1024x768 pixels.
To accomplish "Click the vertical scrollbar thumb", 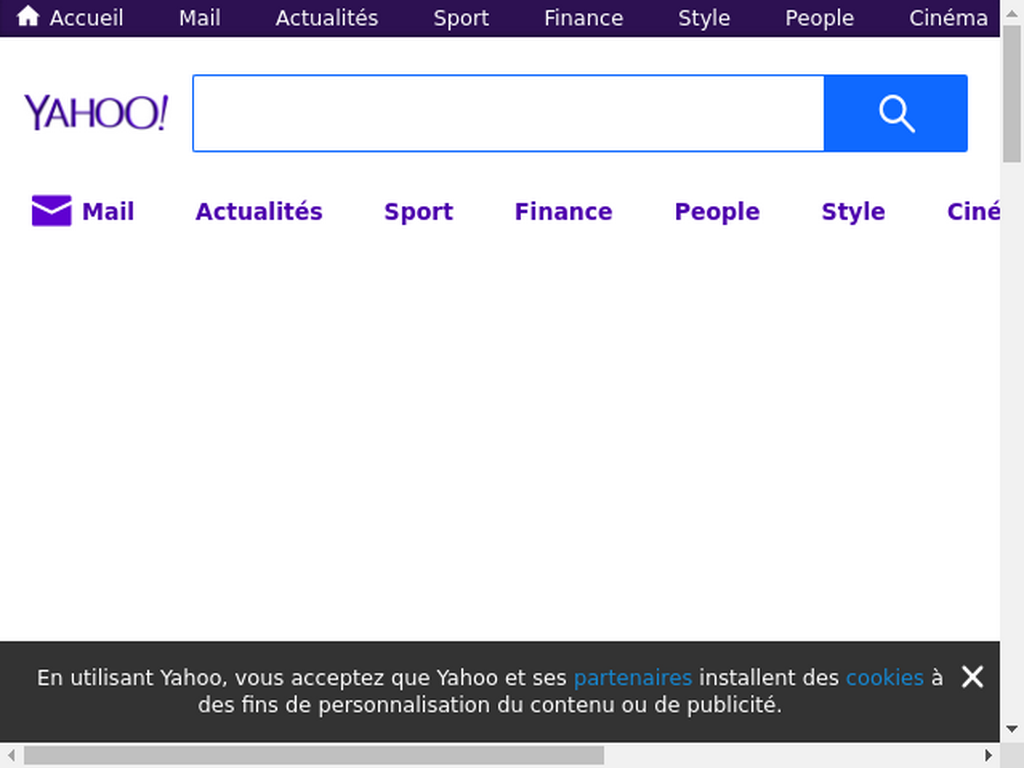I will coord(1012,93).
